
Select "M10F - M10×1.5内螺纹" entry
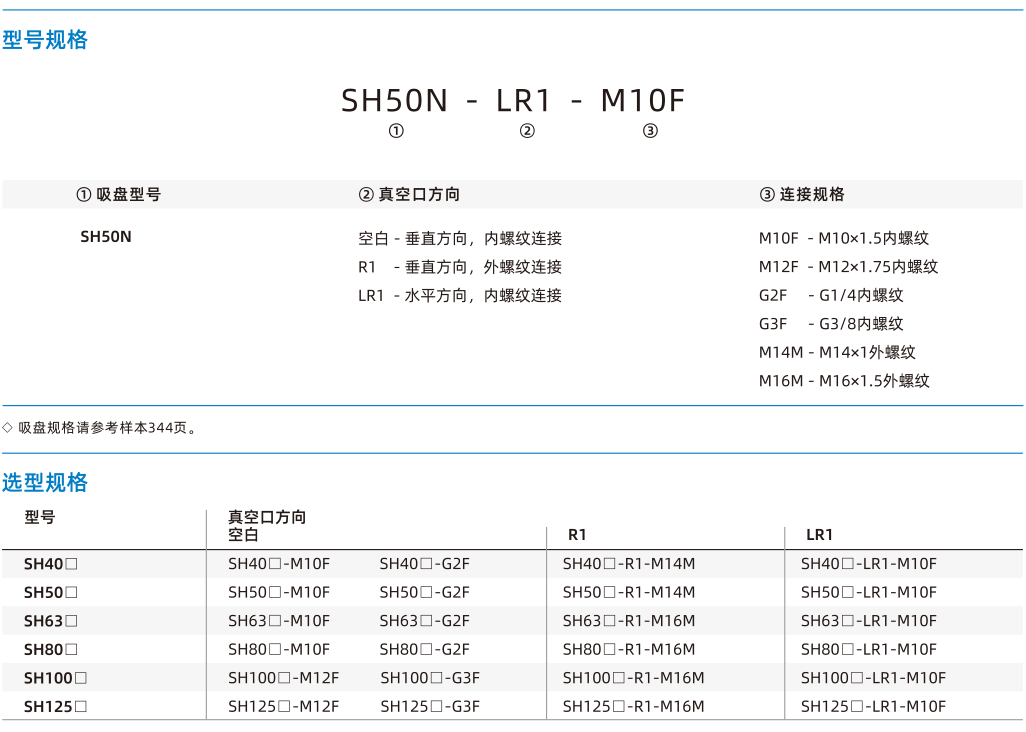(x=843, y=238)
